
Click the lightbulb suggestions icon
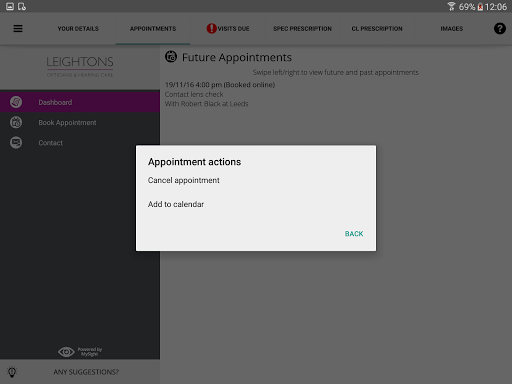point(12,372)
